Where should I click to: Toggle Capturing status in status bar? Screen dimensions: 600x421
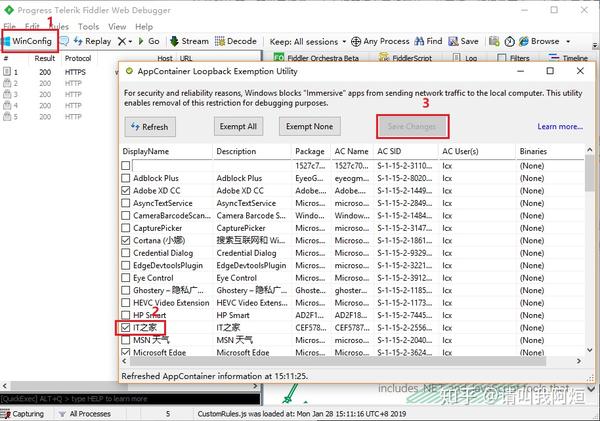point(23,414)
